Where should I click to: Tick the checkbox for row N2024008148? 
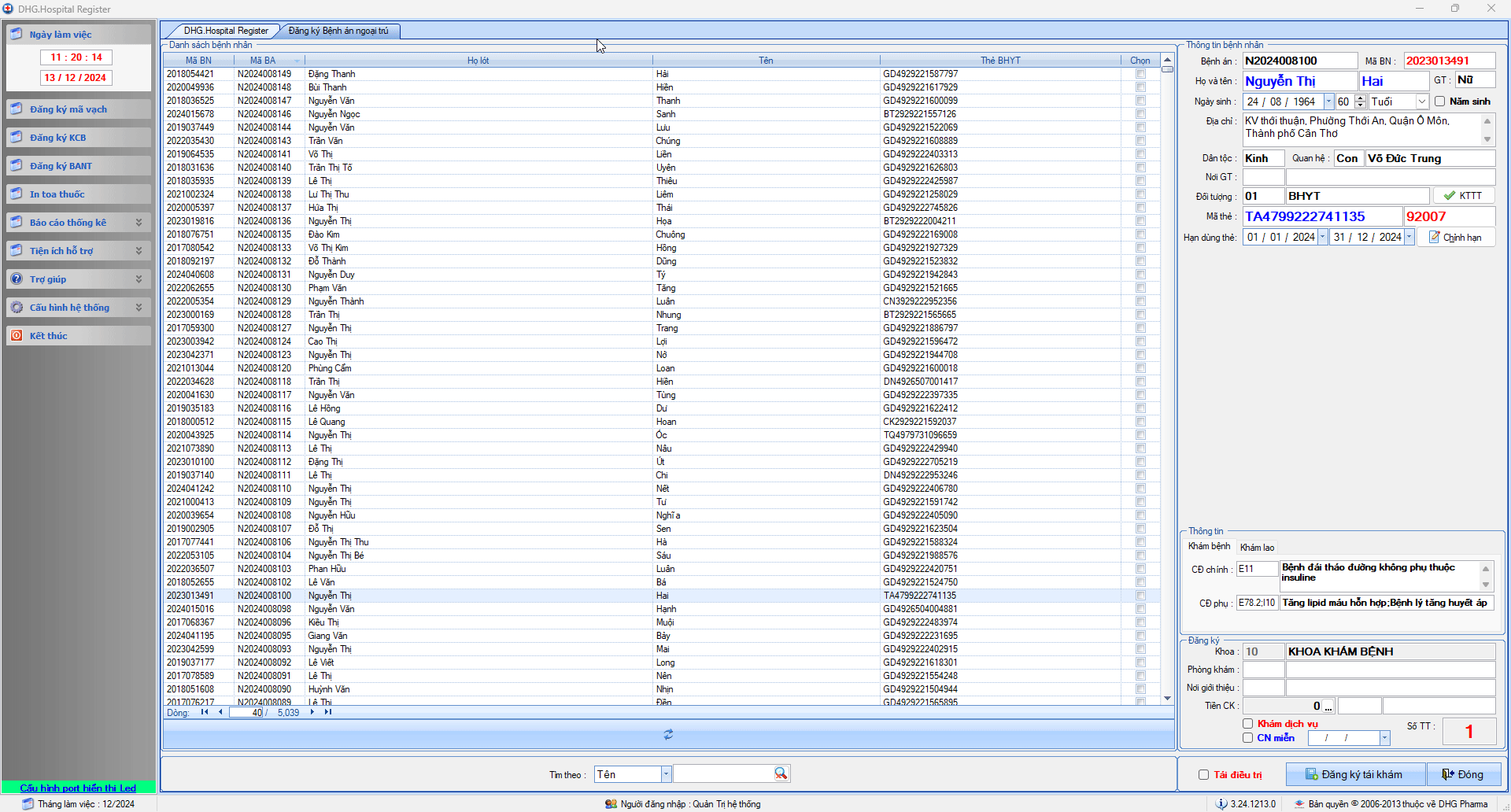[1140, 87]
